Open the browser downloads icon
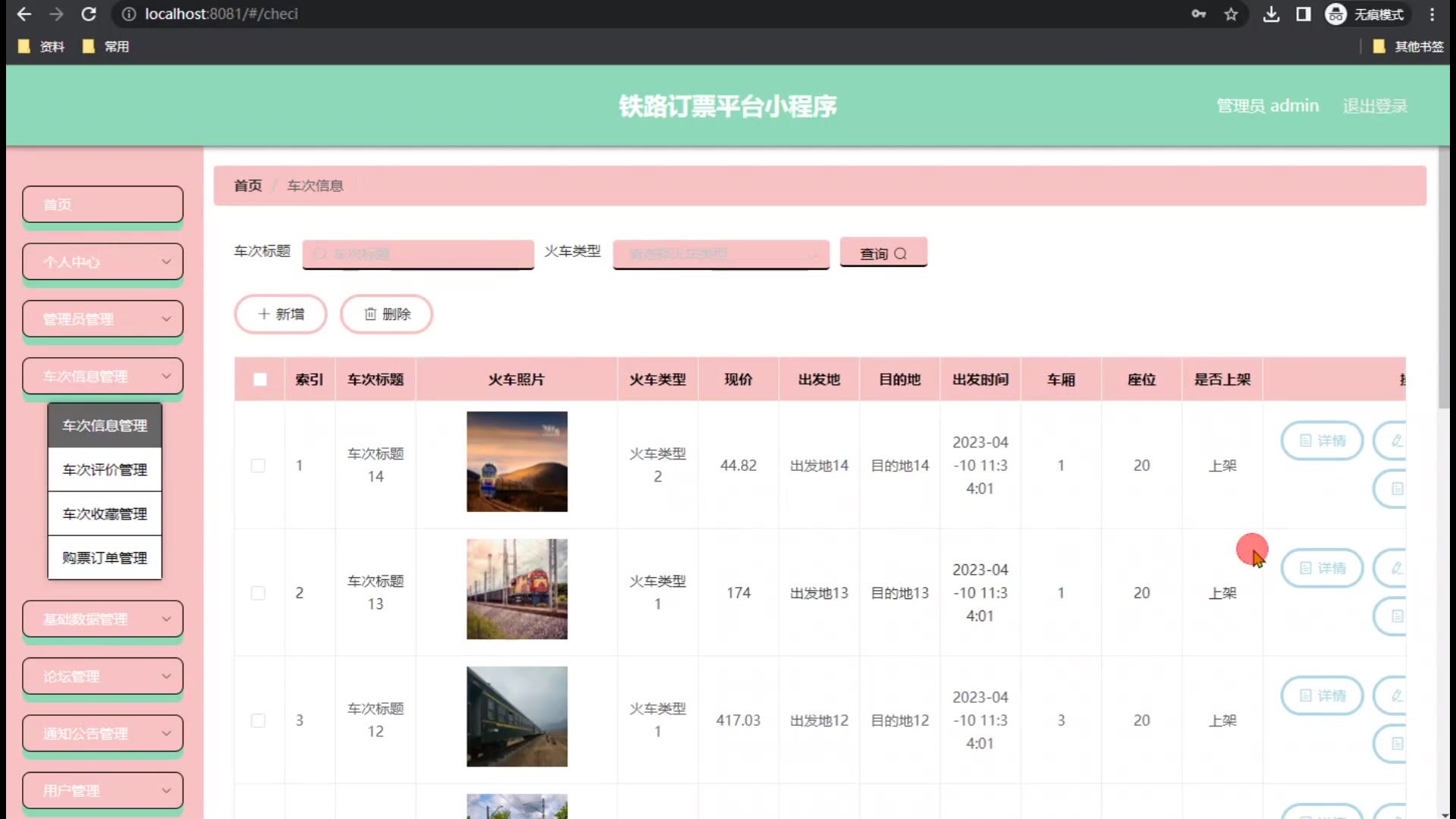Viewport: 1456px width, 819px height. point(1271,14)
